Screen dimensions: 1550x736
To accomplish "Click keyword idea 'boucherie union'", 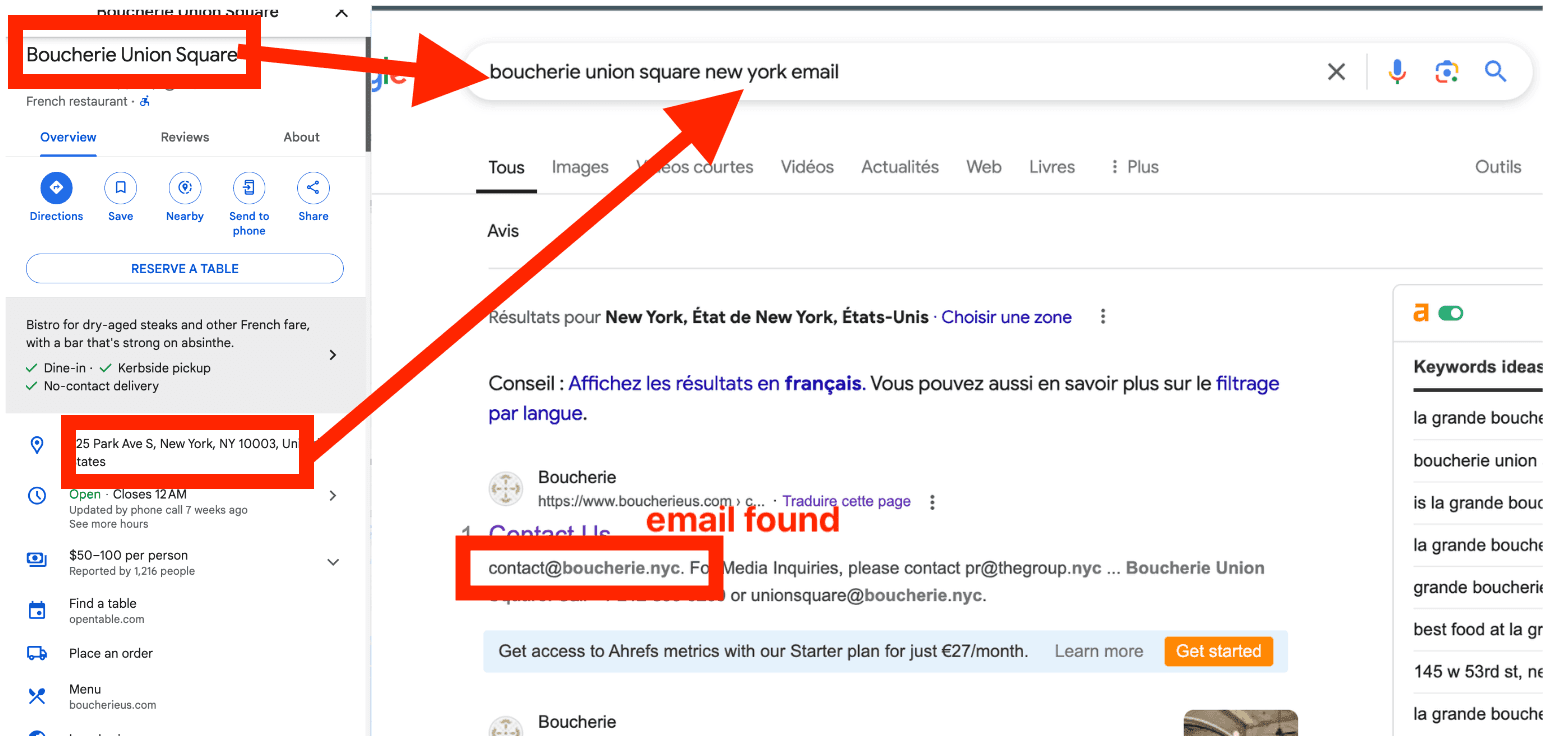I will click(1476, 461).
